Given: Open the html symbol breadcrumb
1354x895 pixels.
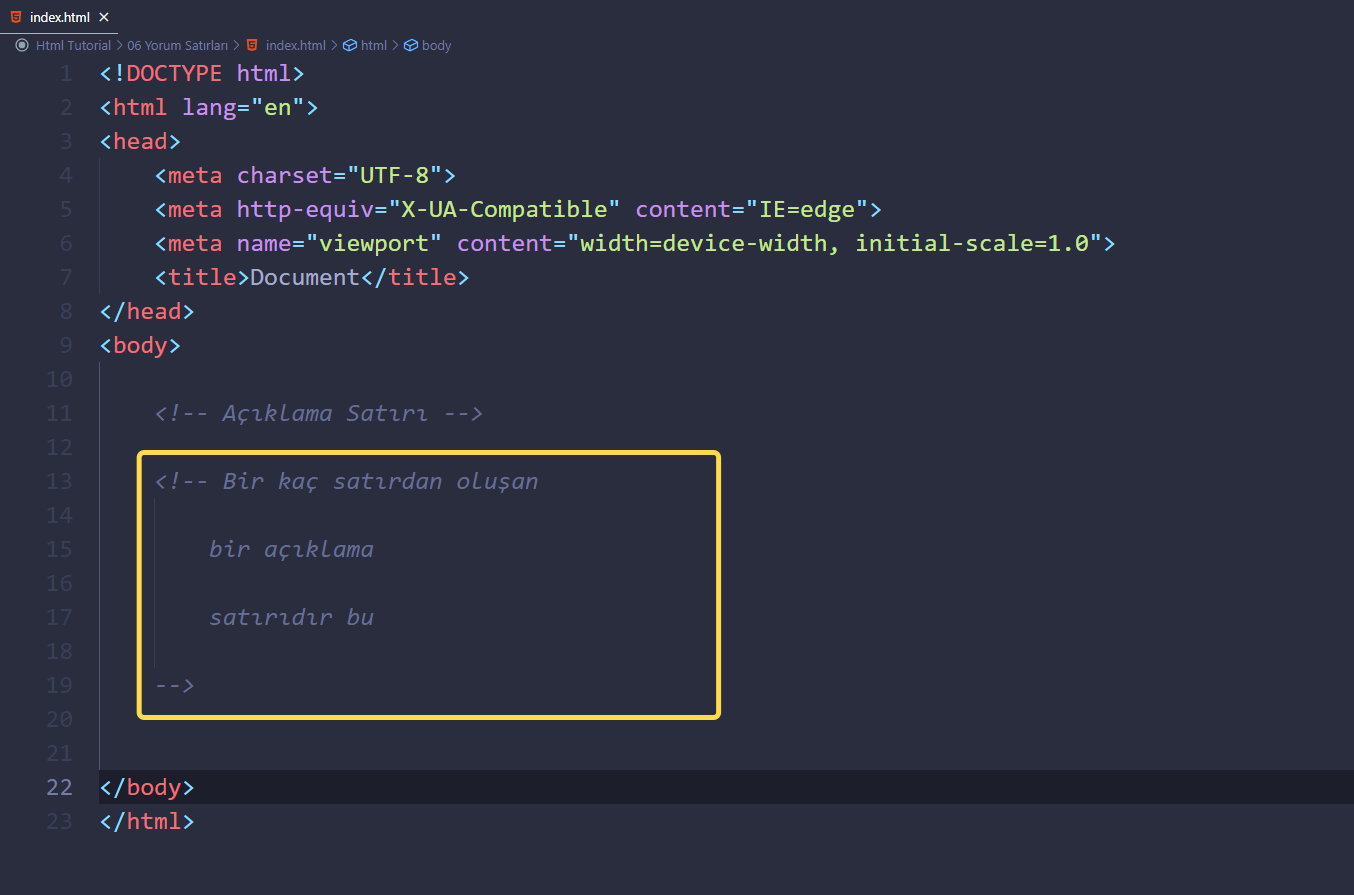Looking at the screenshot, I should click(374, 45).
